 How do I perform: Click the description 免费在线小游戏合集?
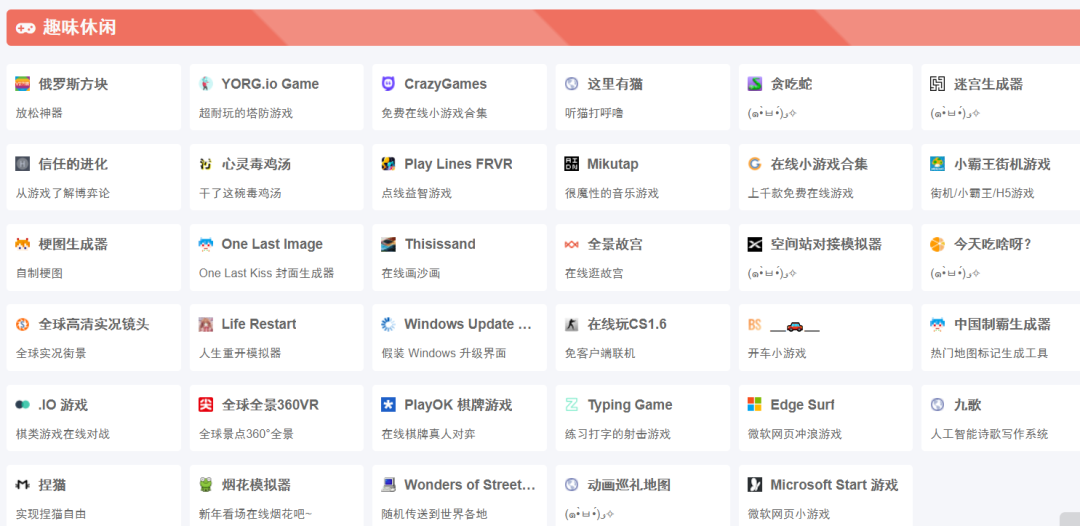coord(435,113)
